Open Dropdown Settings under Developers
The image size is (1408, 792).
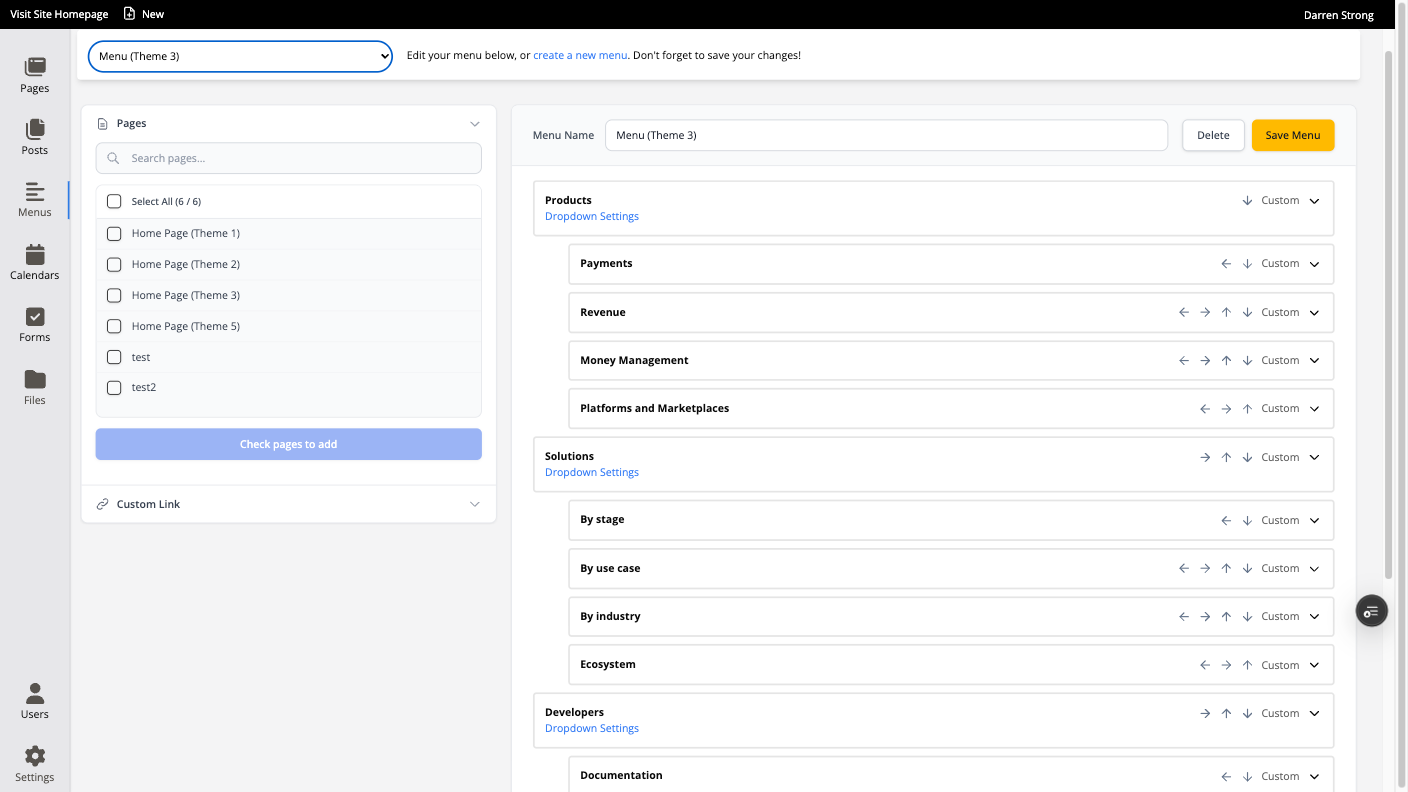click(x=591, y=728)
